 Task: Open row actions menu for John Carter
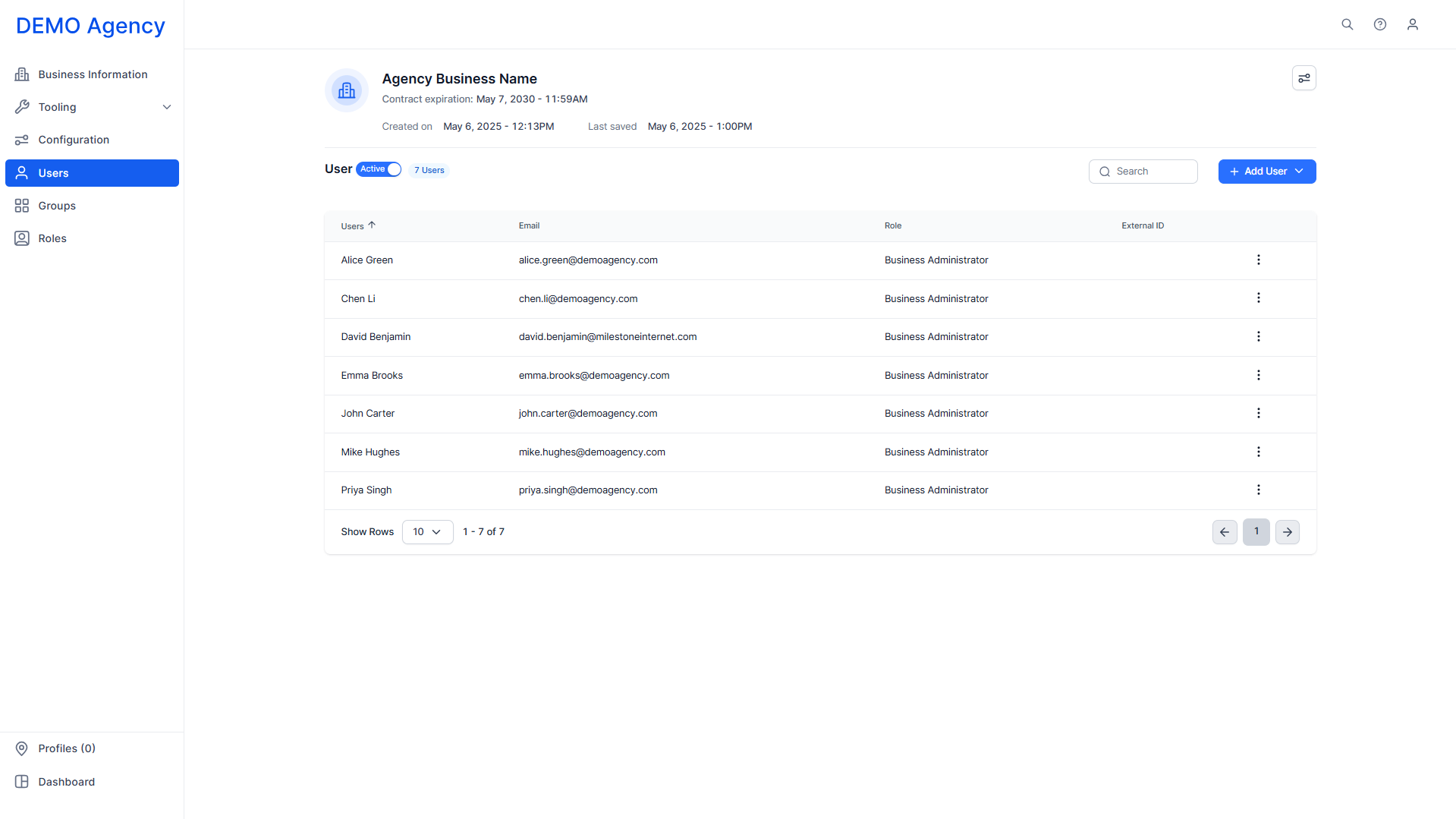pyautogui.click(x=1258, y=413)
